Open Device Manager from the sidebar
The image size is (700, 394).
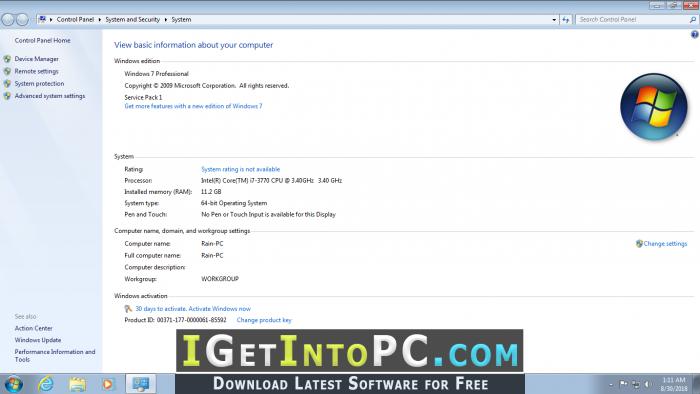(x=36, y=59)
